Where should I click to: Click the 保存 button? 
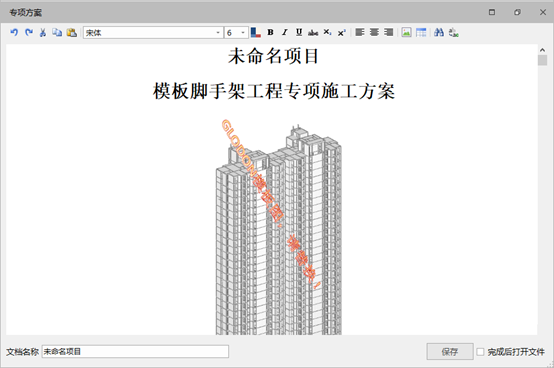(x=450, y=351)
